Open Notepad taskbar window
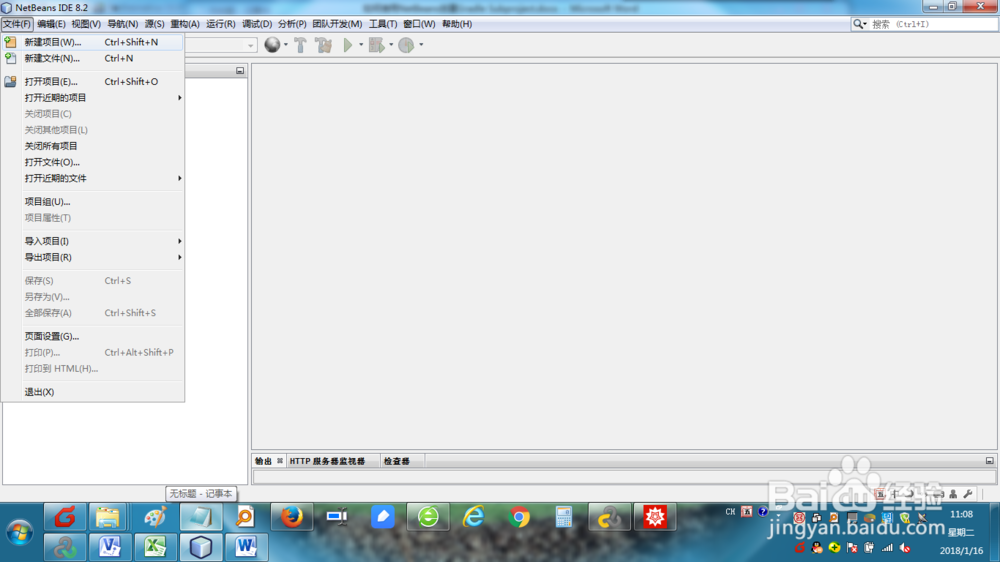 (x=201, y=517)
